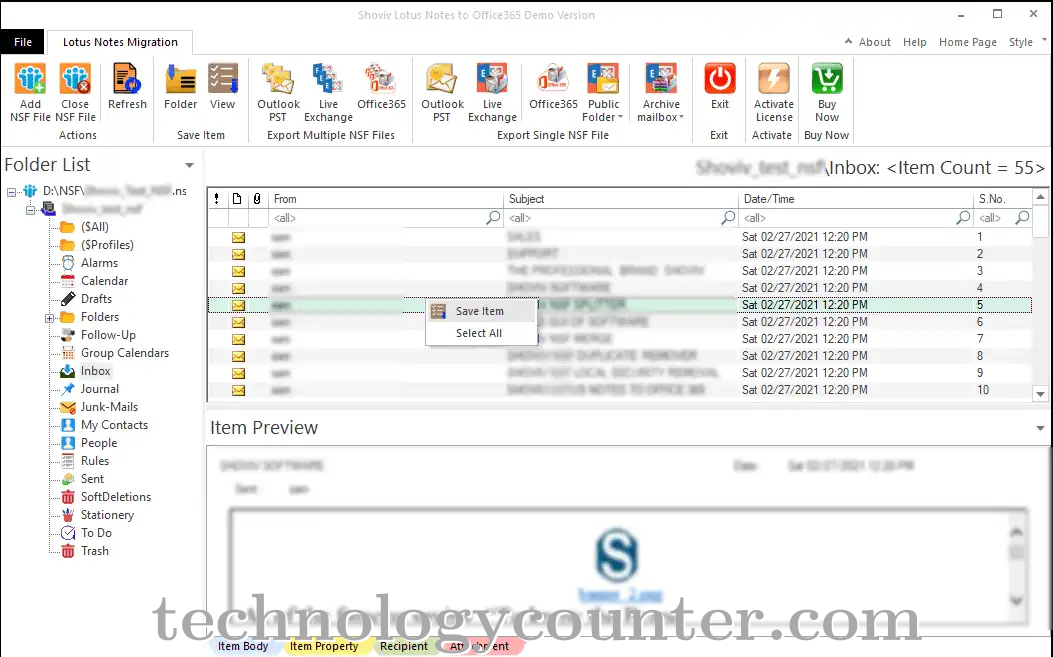Choose Select All from the context menu
The image size is (1053, 657).
[x=480, y=333]
